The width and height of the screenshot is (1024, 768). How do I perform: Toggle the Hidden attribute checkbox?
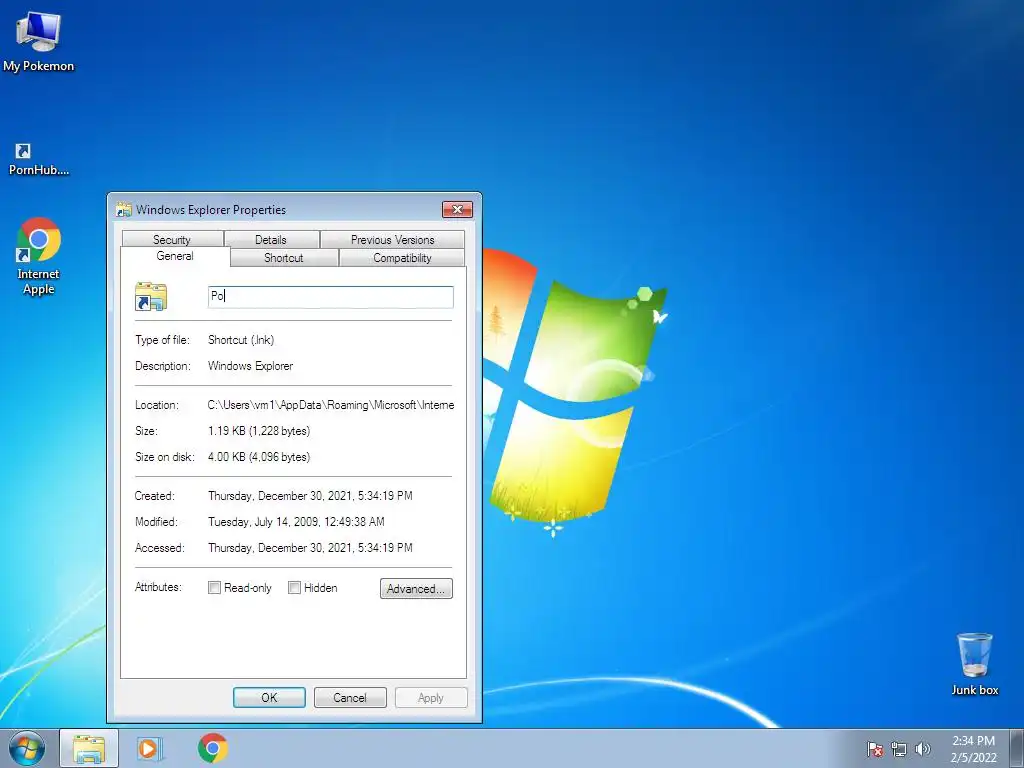(295, 587)
